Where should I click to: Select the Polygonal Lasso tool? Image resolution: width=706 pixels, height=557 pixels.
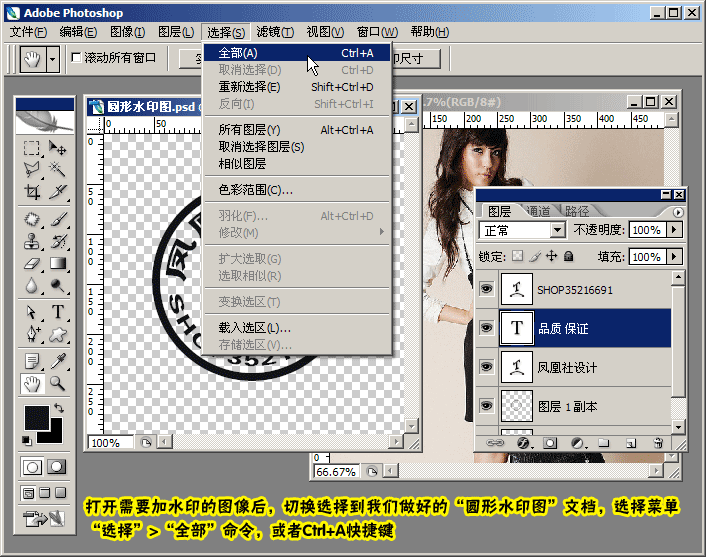click(32, 170)
